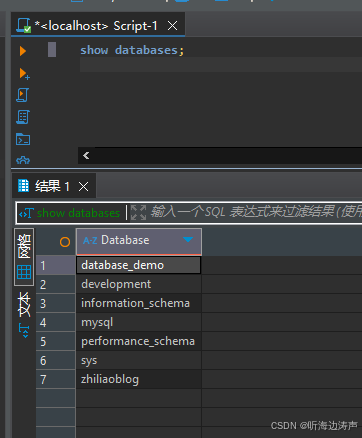The height and width of the screenshot is (438, 362).
Task: Execute SQL statement in new tab icon
Action: point(24,74)
